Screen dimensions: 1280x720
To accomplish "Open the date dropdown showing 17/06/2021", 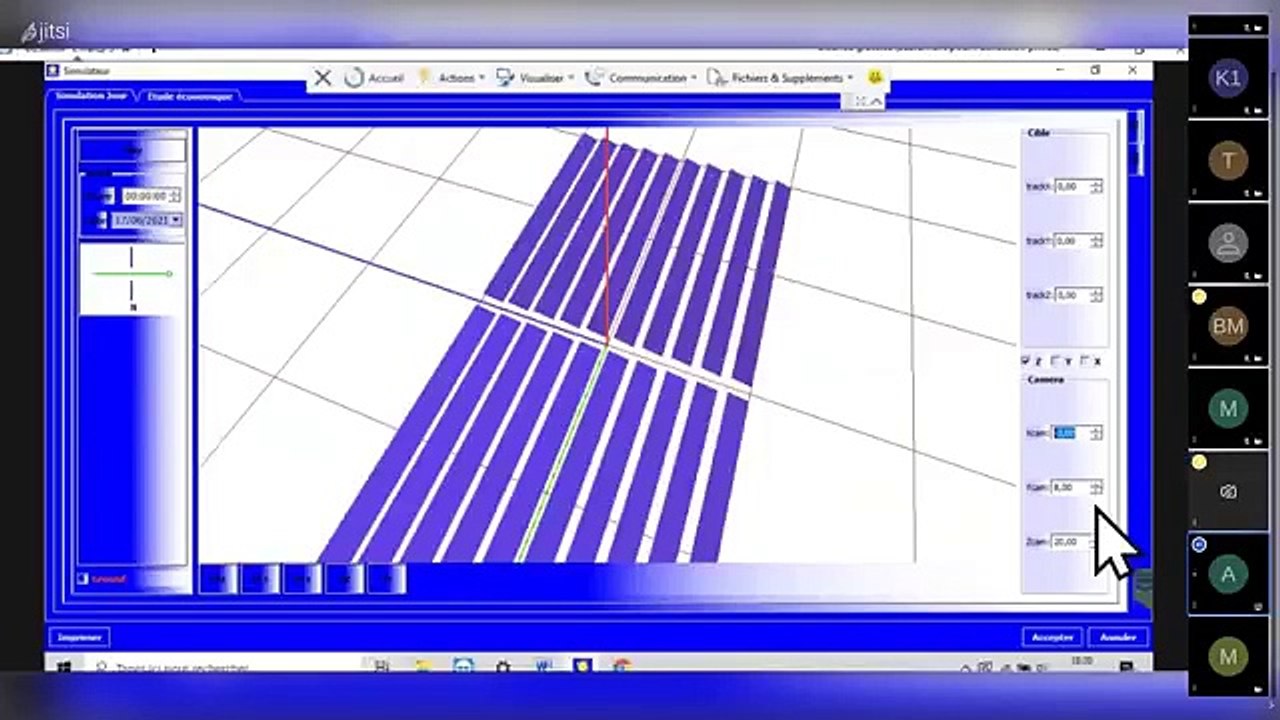I will [x=177, y=219].
